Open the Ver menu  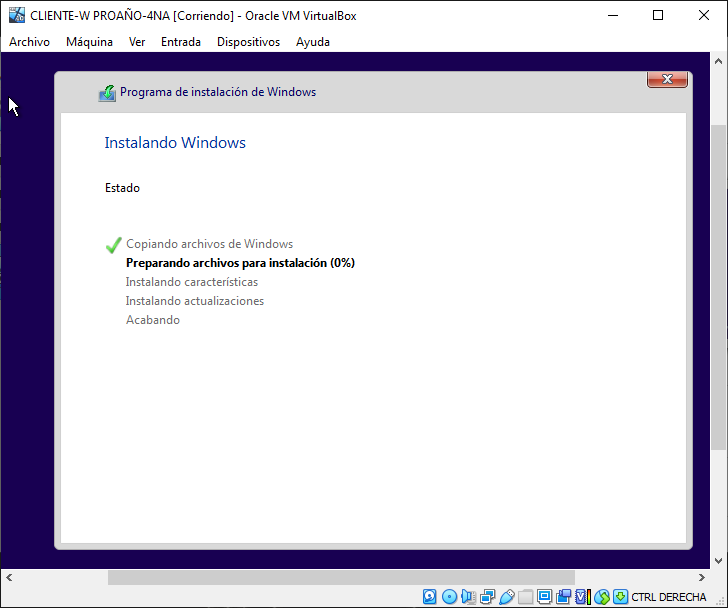click(137, 42)
